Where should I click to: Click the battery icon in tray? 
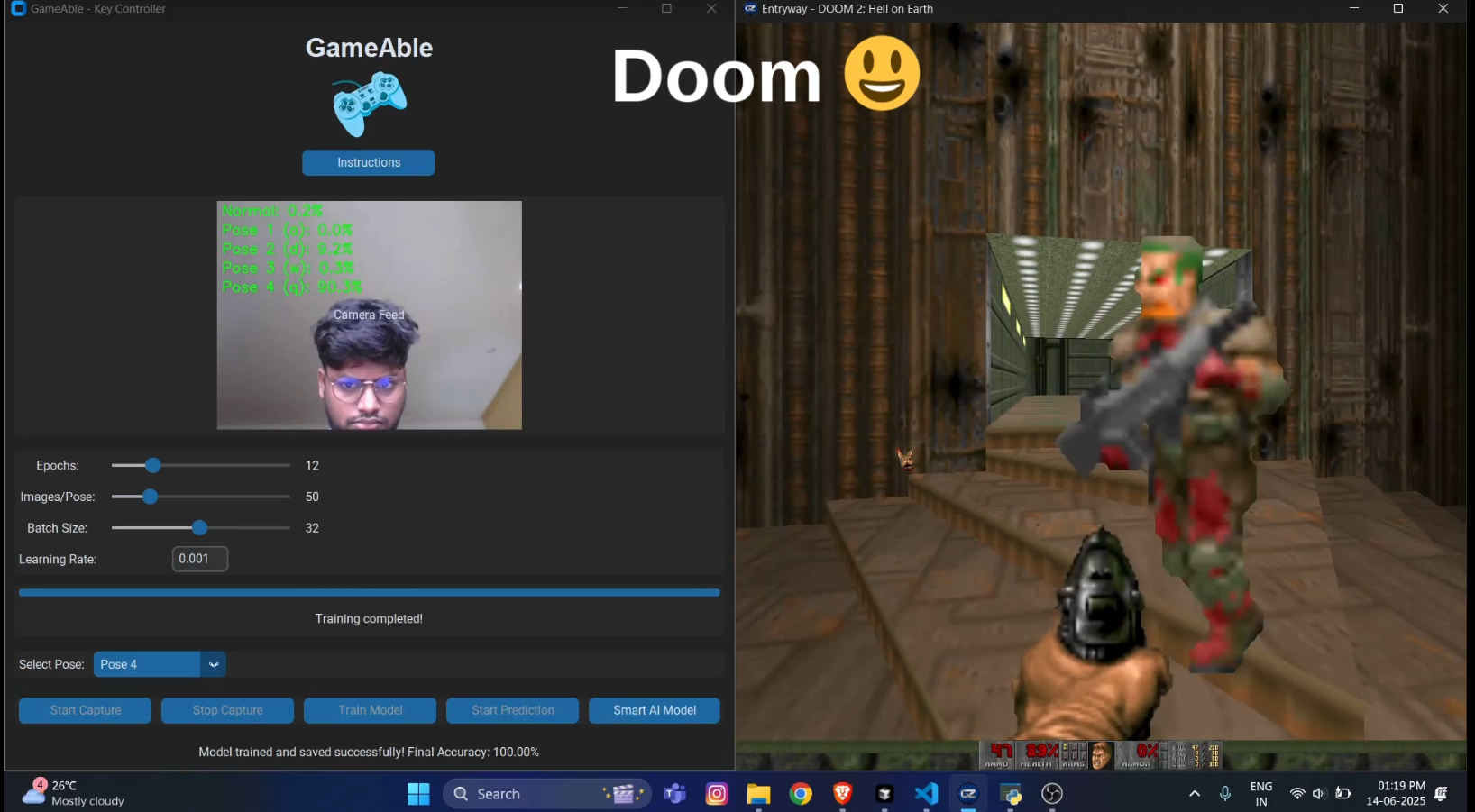(x=1343, y=794)
